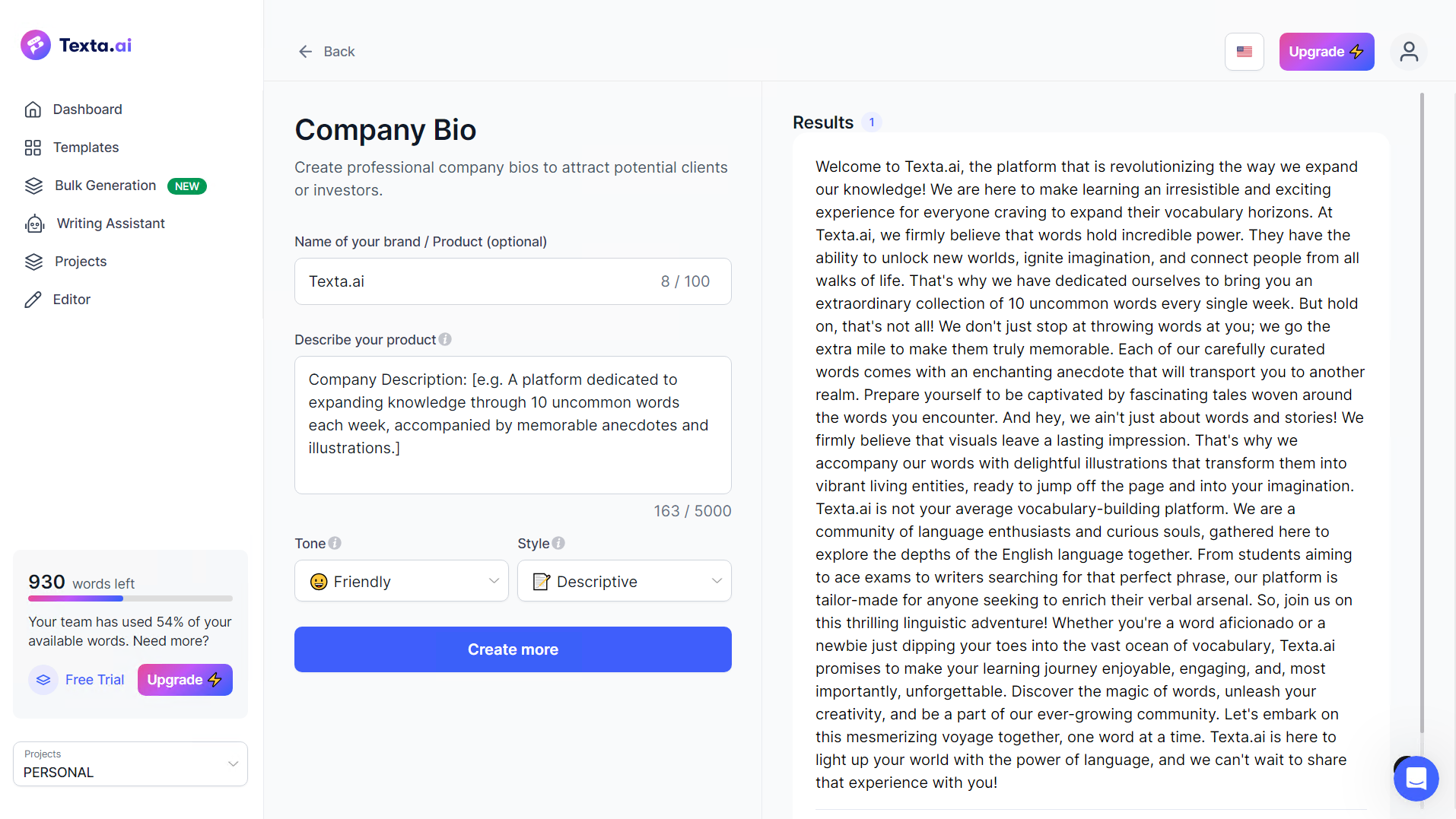Click the info icon beside Tone
Screen dimensions: 1456x819
click(335, 544)
